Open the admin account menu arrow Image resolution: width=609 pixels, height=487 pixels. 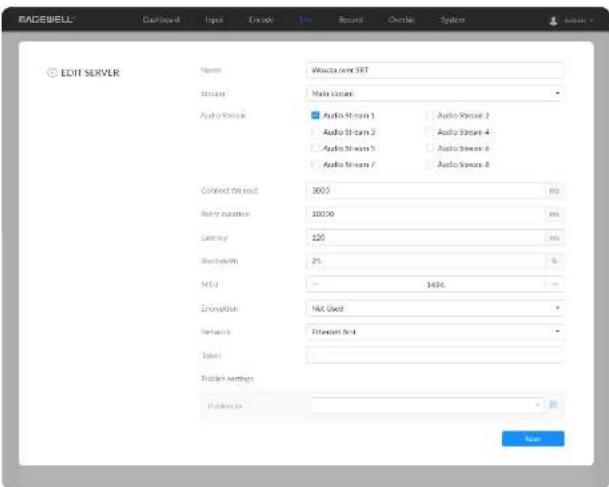(592, 21)
